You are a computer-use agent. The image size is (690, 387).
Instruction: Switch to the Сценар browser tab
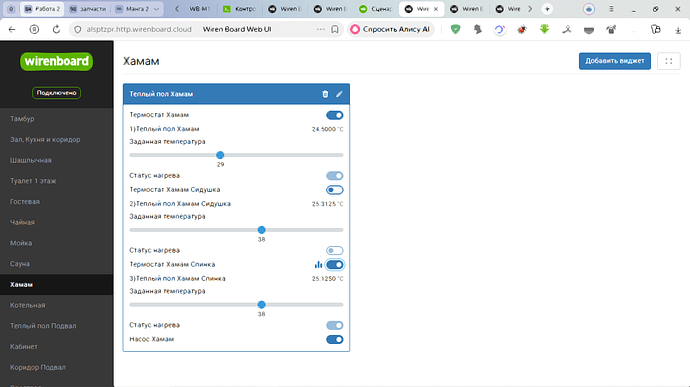376,9
